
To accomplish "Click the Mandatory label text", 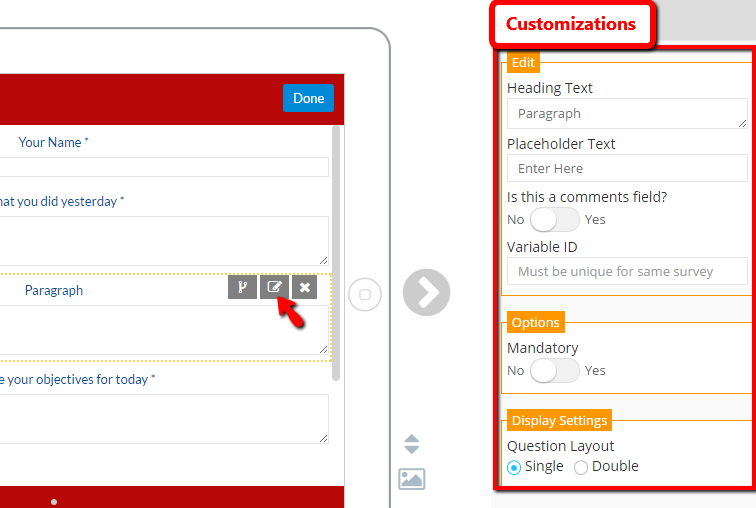I will (x=543, y=348).
